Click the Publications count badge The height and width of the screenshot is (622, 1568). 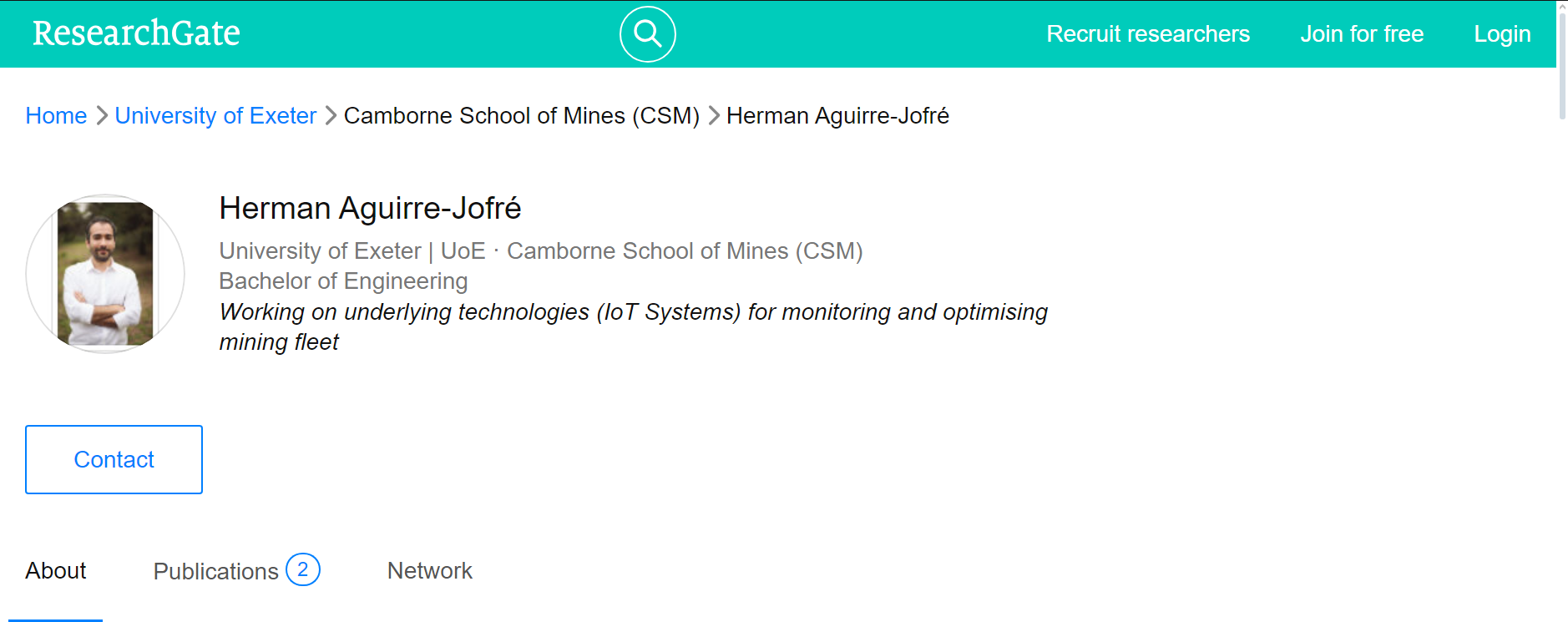pyautogui.click(x=304, y=570)
